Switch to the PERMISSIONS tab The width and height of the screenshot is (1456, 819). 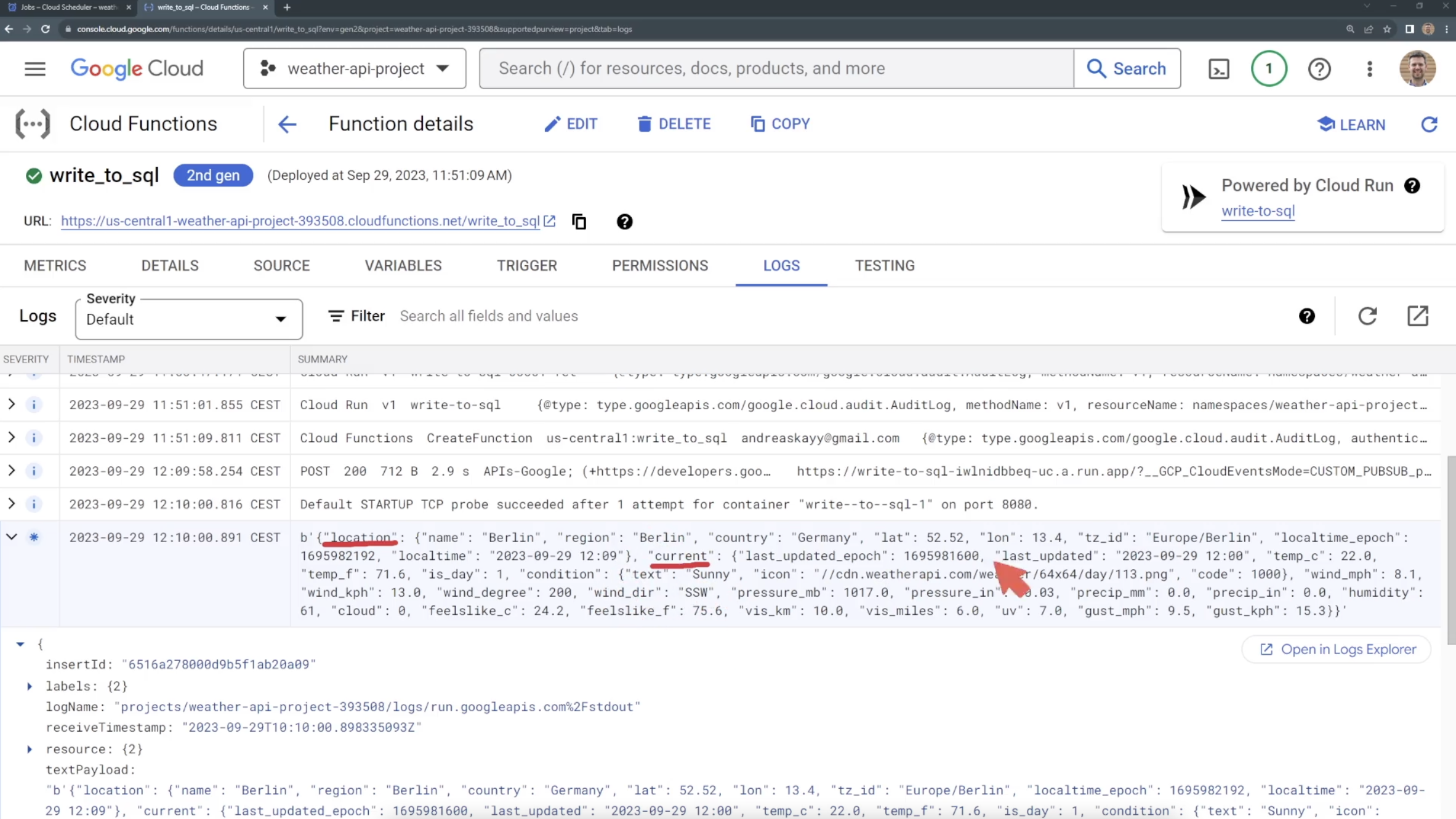660,266
